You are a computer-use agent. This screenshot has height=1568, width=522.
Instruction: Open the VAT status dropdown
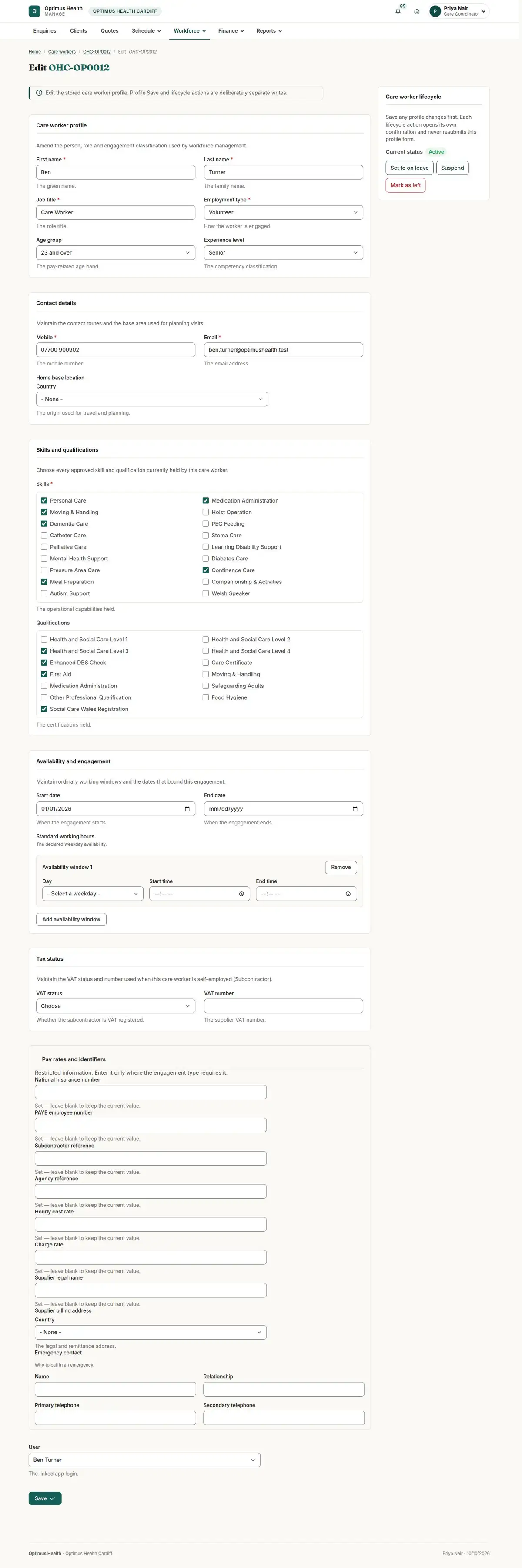116,1006
